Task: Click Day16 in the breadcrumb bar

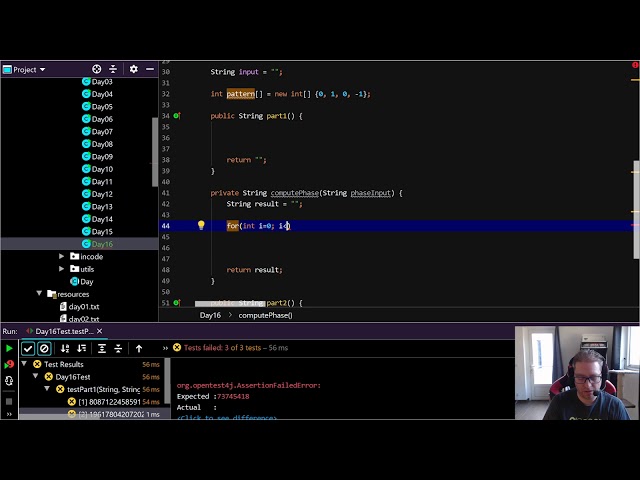Action: (210, 315)
